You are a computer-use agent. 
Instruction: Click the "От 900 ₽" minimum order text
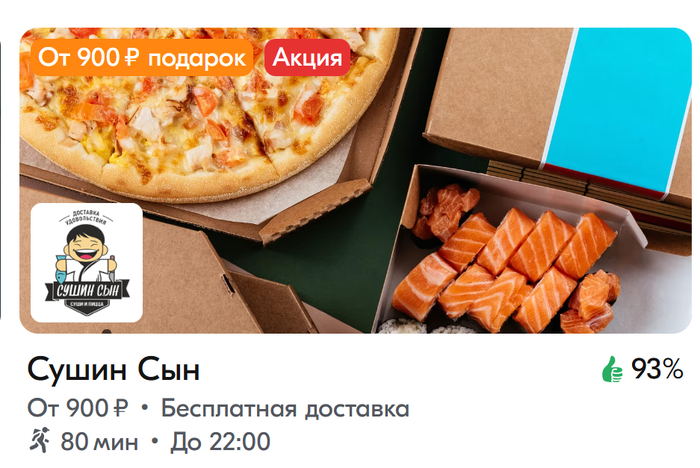[78, 408]
